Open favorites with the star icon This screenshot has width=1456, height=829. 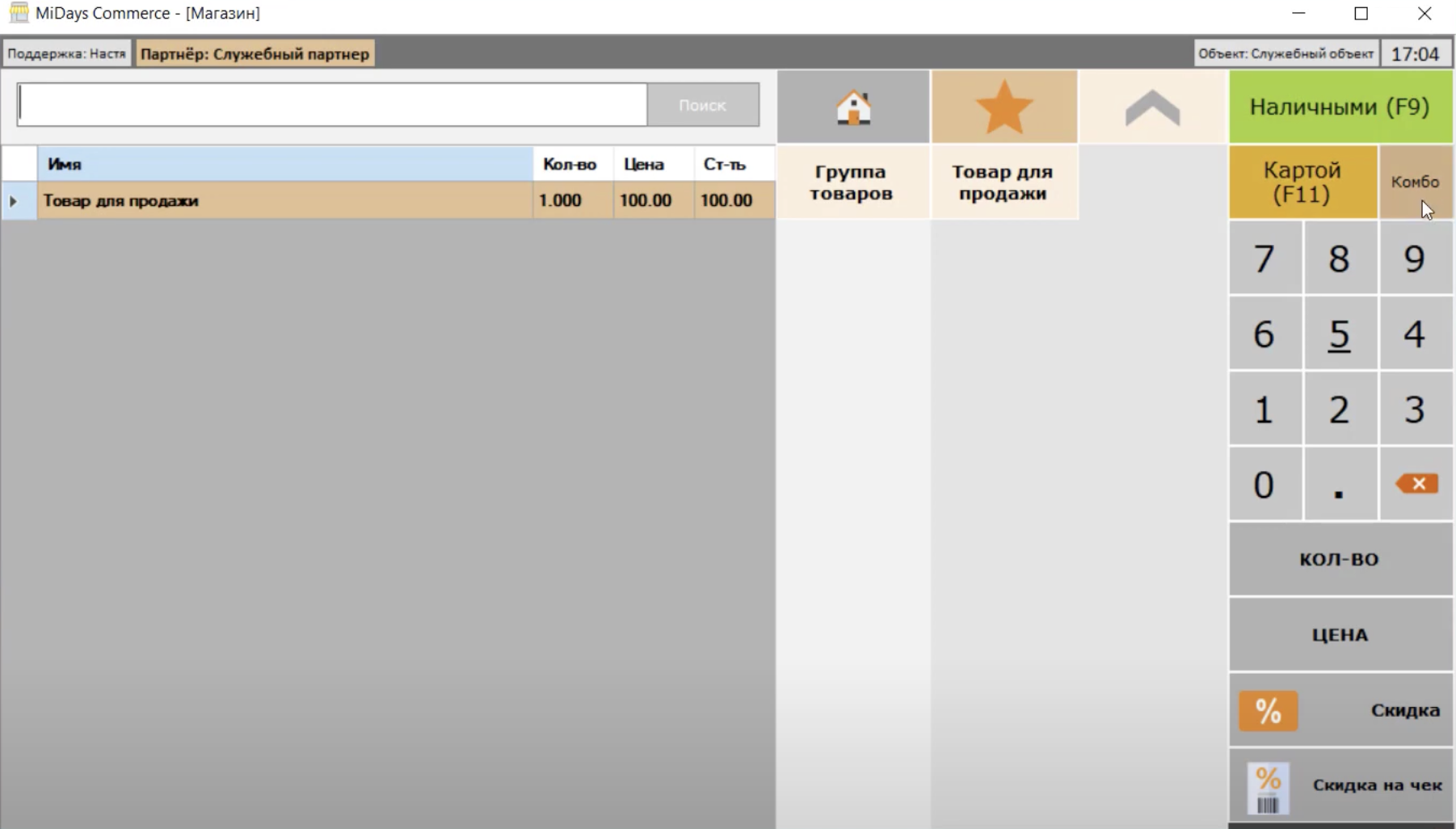(1004, 107)
